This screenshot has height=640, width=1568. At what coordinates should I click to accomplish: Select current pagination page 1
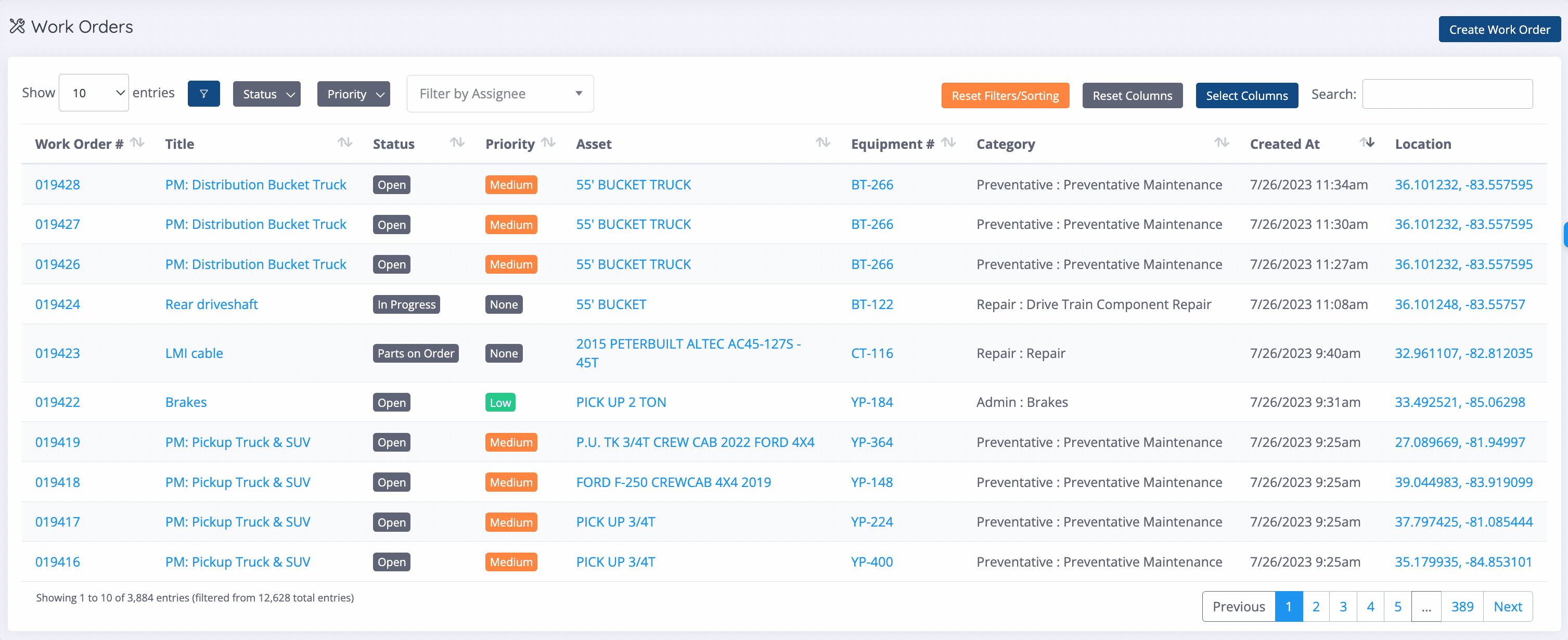(1289, 607)
